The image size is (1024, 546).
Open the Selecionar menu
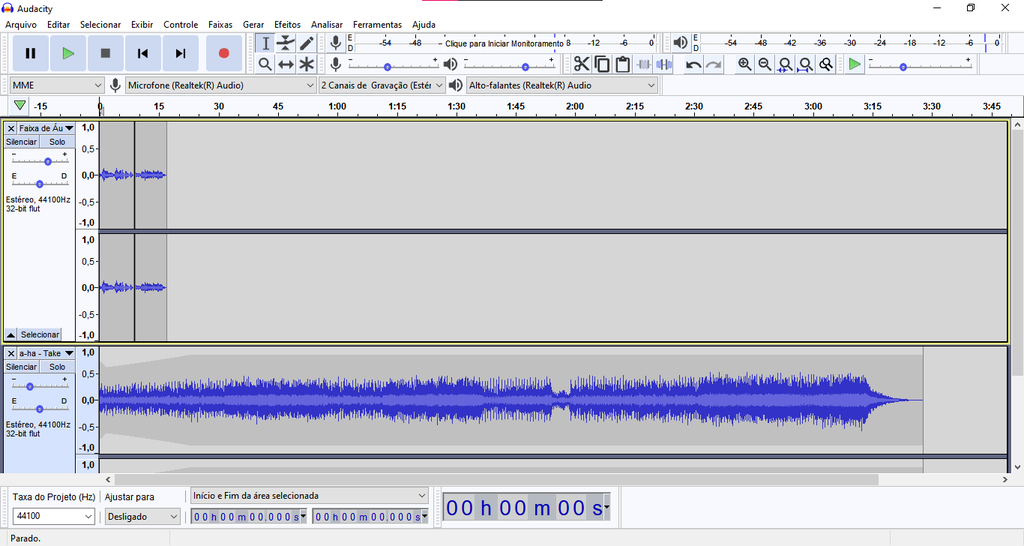(x=100, y=25)
